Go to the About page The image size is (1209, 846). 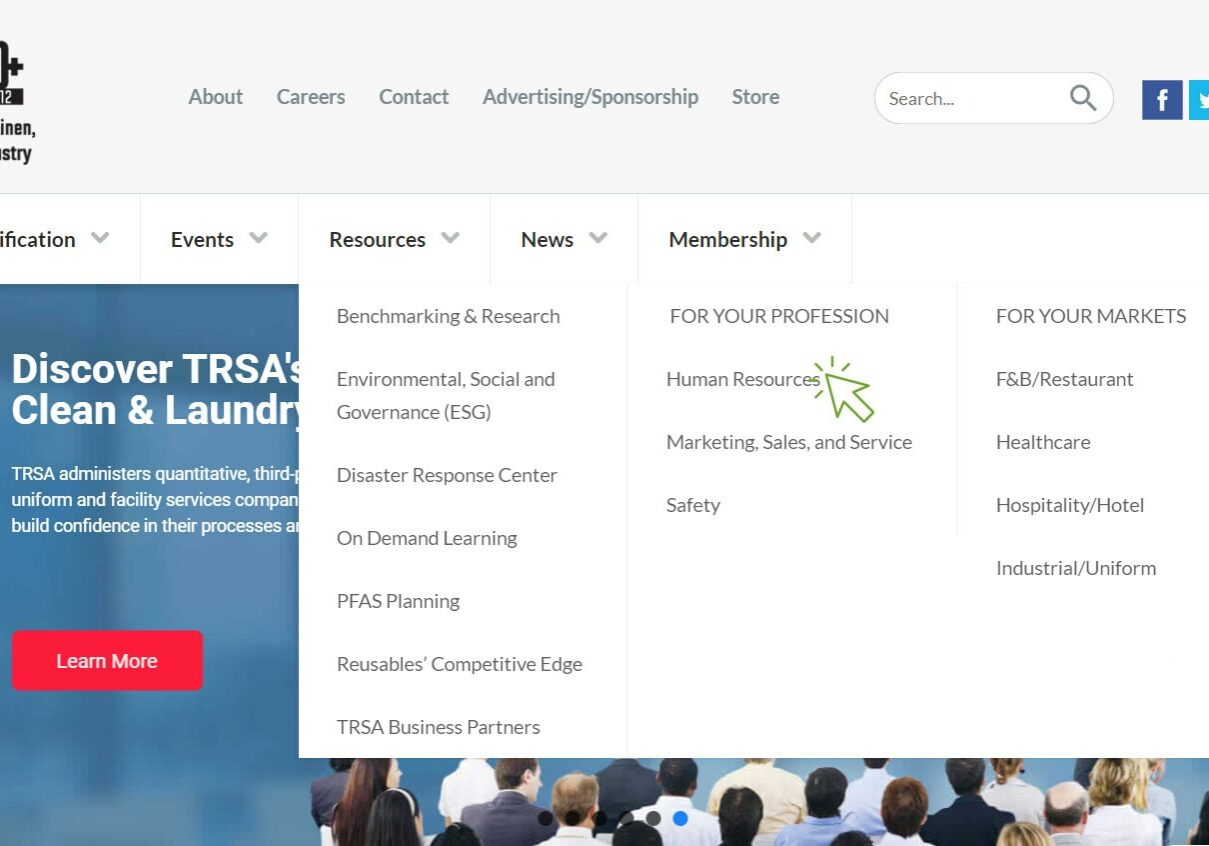point(216,97)
